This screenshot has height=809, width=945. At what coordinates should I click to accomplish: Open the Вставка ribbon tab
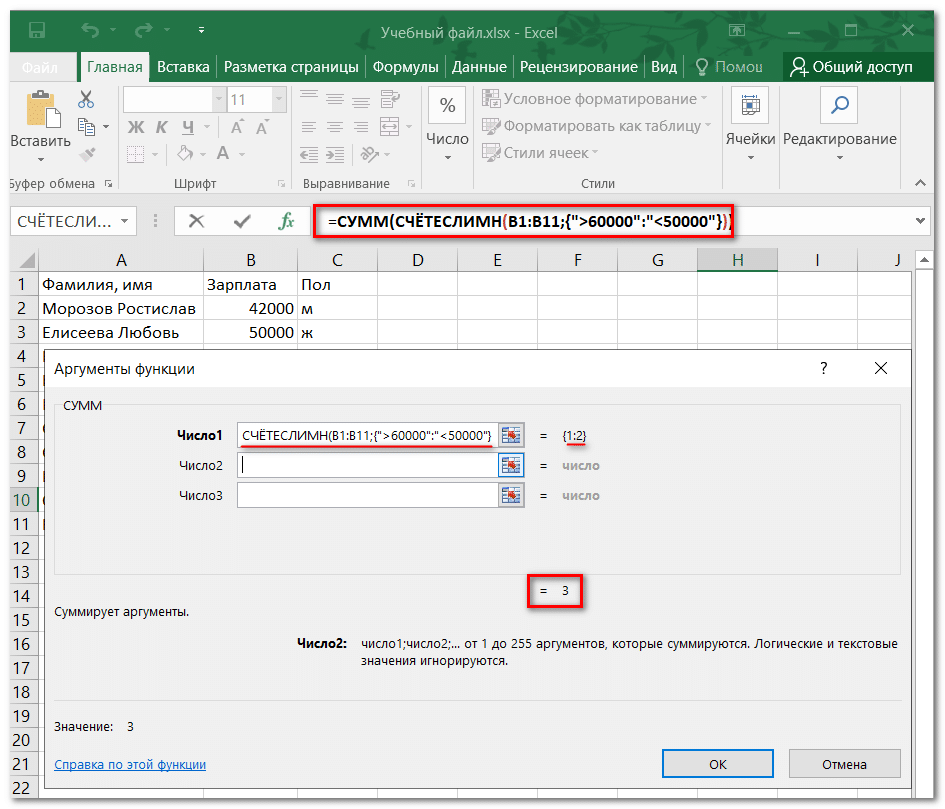tap(183, 67)
